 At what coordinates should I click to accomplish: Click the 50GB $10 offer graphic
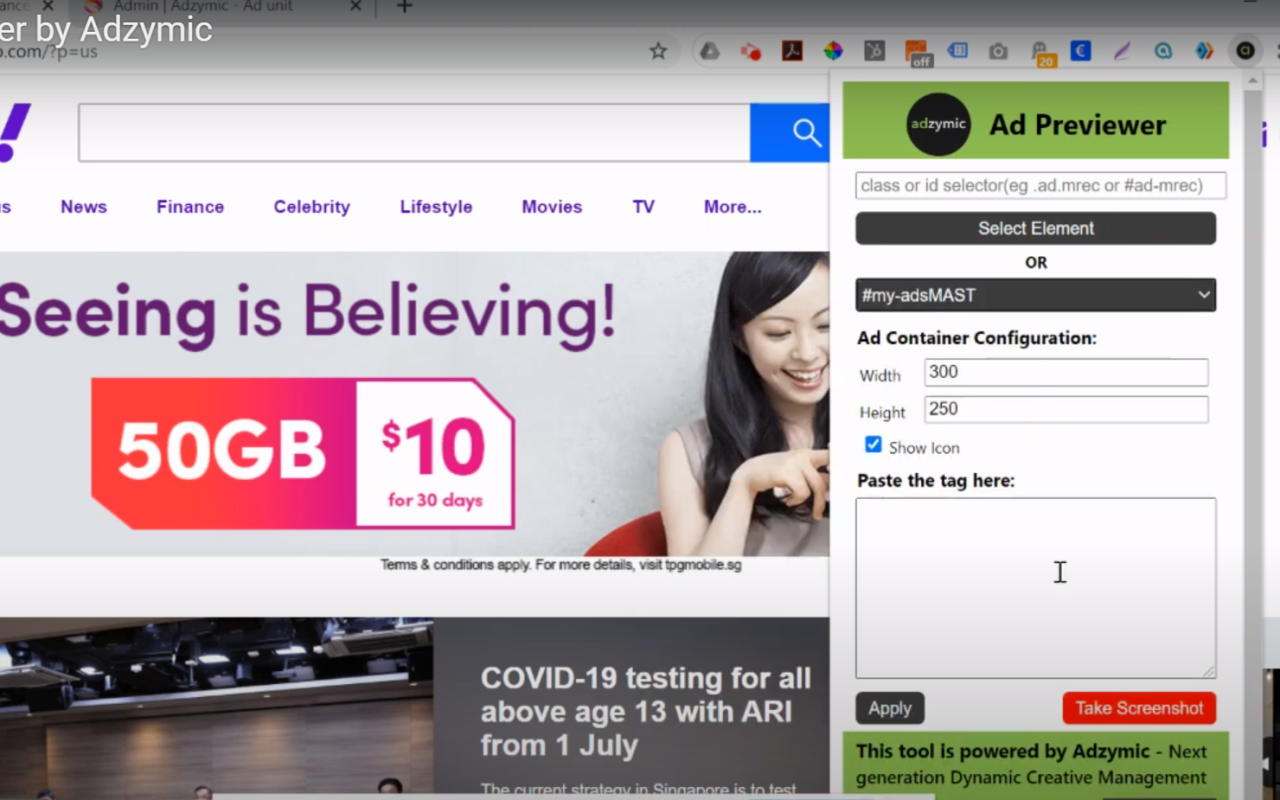coord(302,453)
